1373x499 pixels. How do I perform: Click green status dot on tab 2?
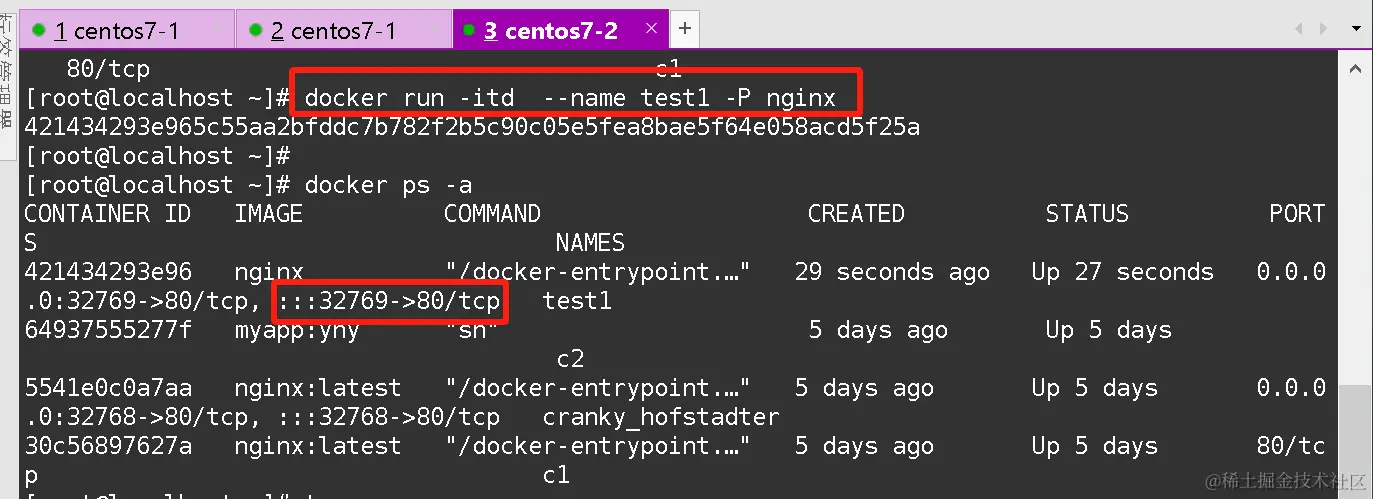(256, 30)
